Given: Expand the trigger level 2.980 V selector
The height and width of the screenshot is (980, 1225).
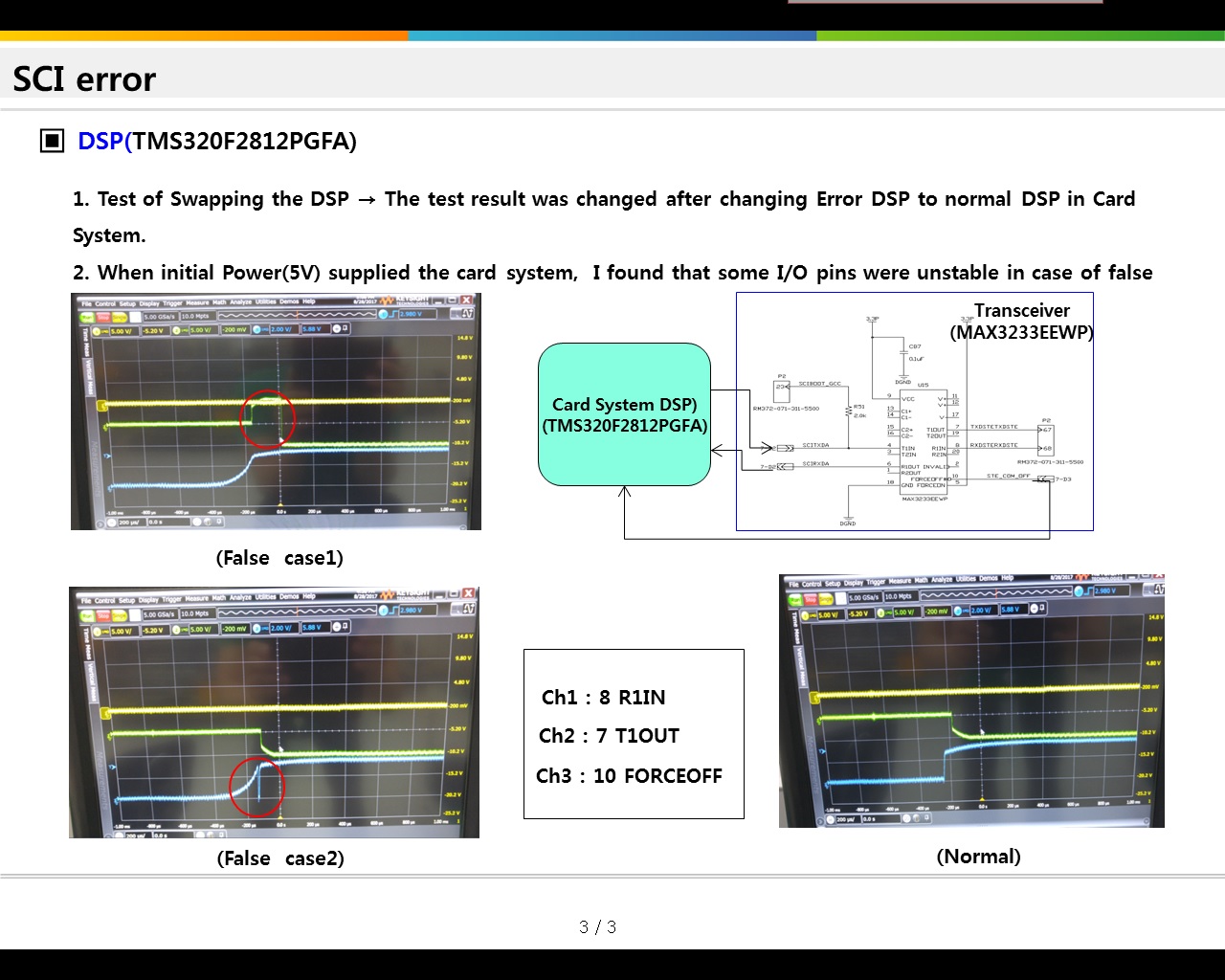Looking at the screenshot, I should click(x=417, y=315).
